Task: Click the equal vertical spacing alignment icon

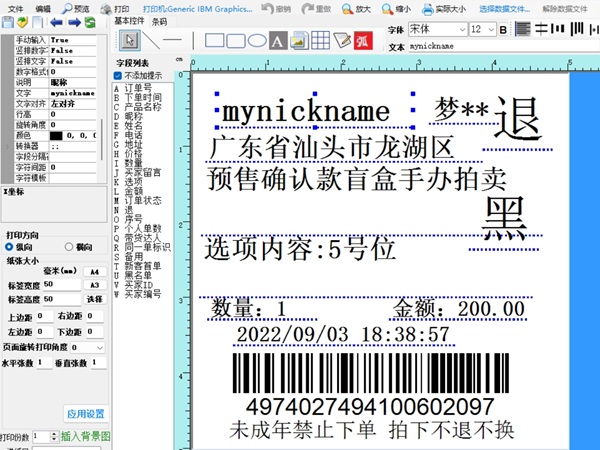Action: tap(541, 29)
